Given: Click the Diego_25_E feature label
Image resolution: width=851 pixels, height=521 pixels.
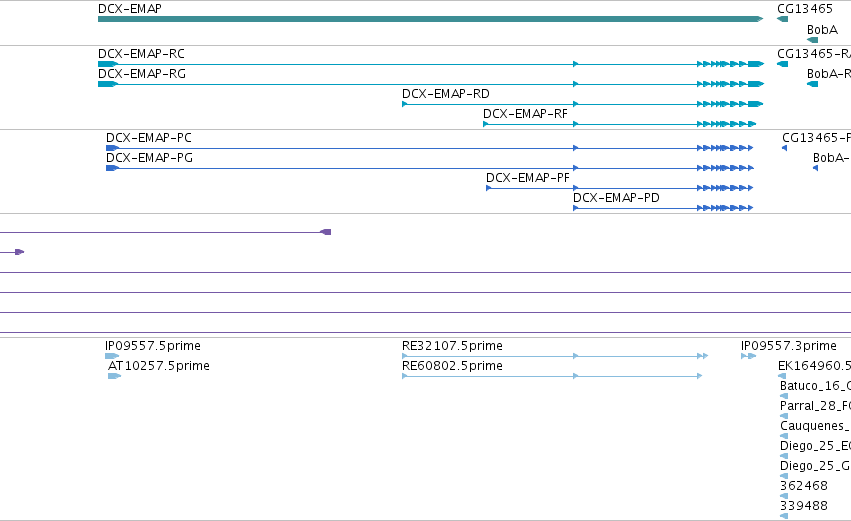Looking at the screenshot, I should [x=815, y=446].
